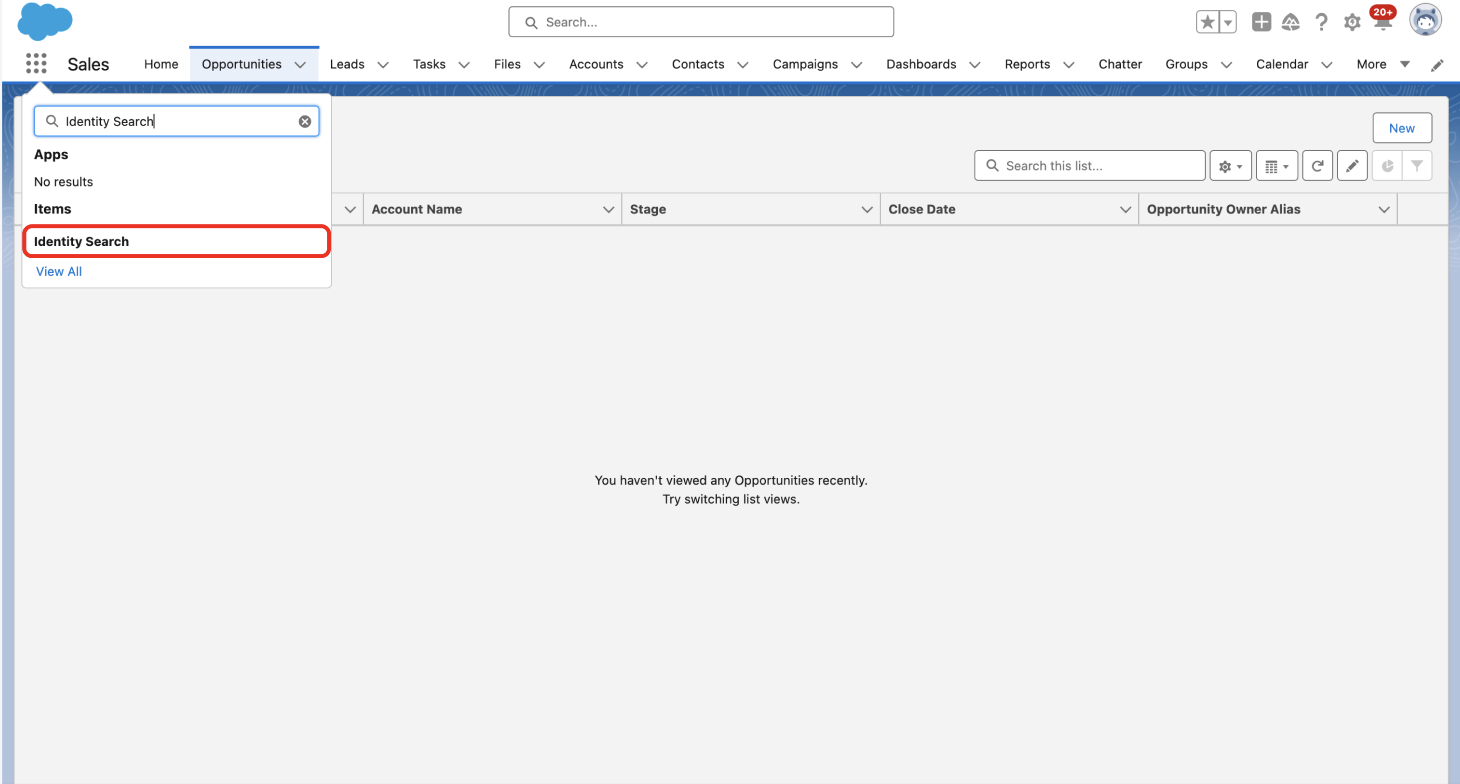Expand the Leads tab chevron
This screenshot has width=1460, height=784.
(x=383, y=65)
